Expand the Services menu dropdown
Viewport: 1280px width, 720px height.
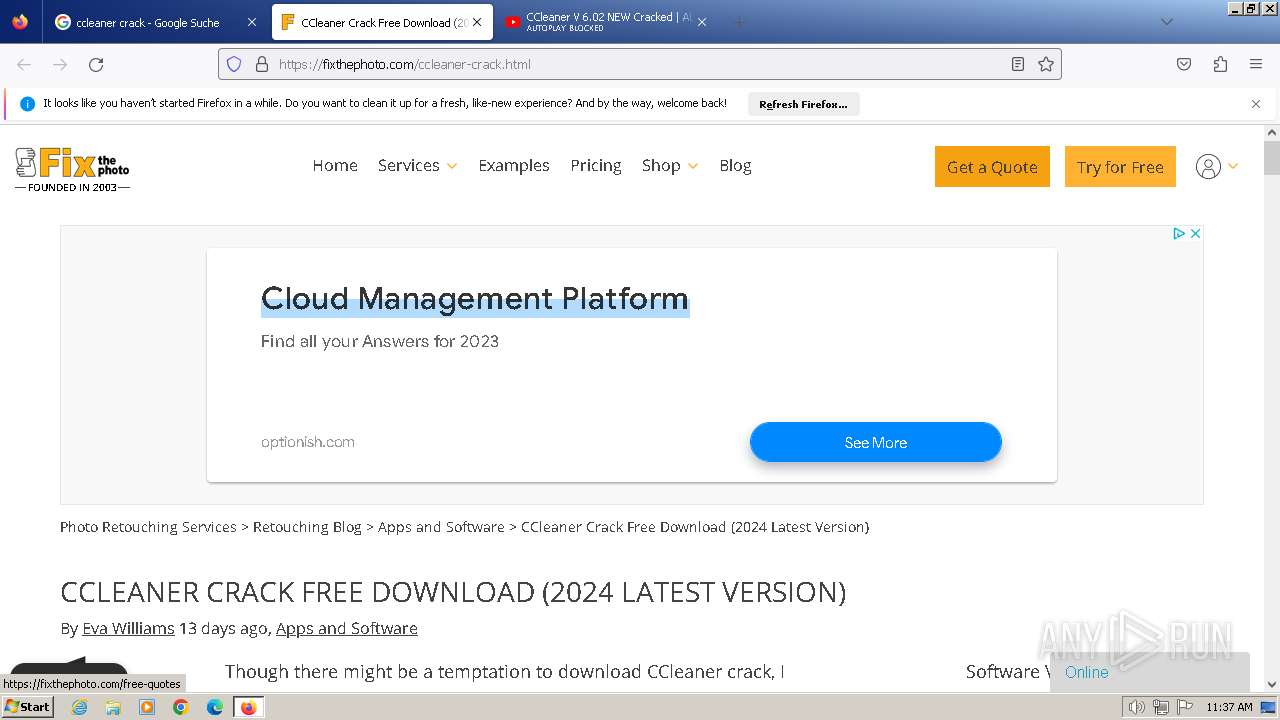(452, 166)
